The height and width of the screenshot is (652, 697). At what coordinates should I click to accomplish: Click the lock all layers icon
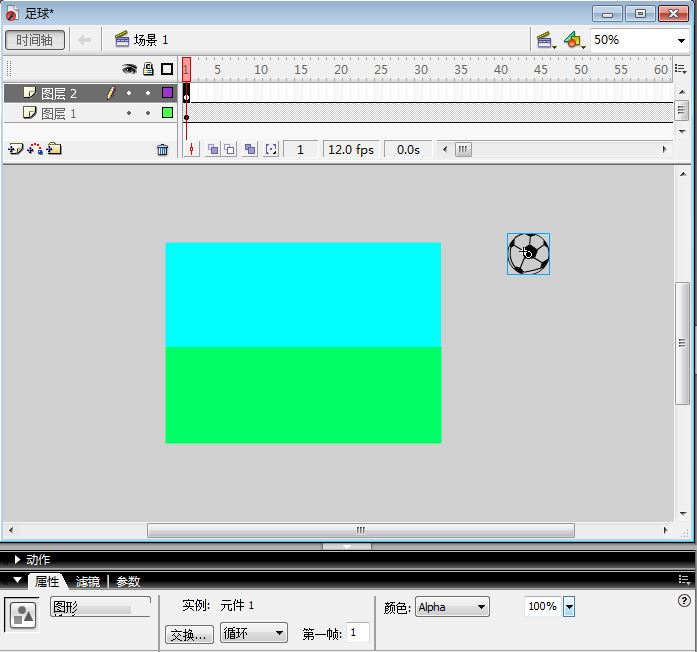click(148, 69)
